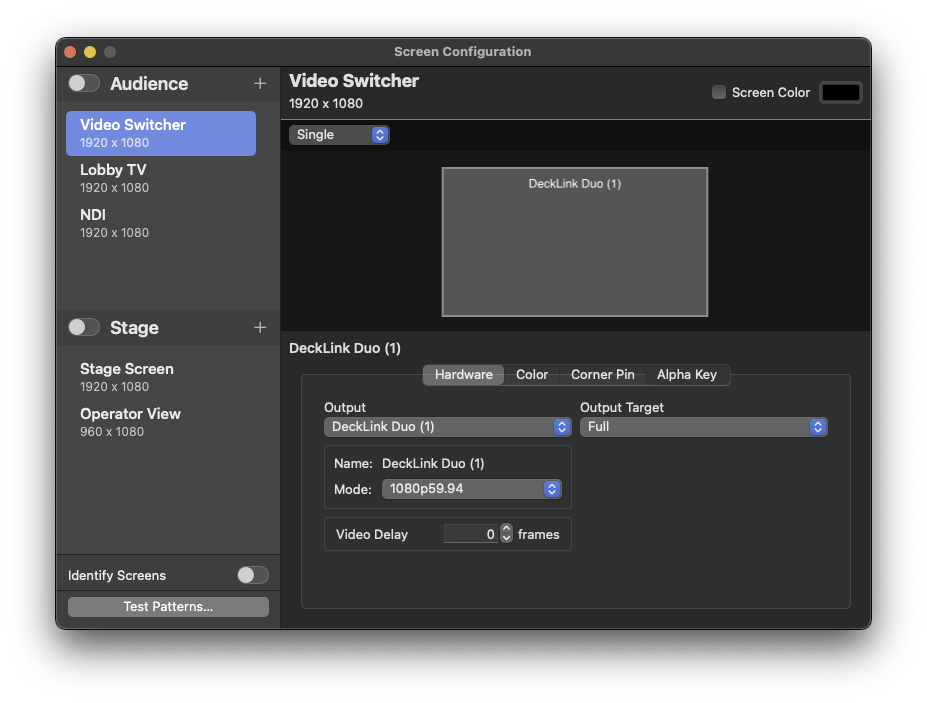Enable the Identify Screens switch
The width and height of the screenshot is (927, 703).
click(x=252, y=575)
